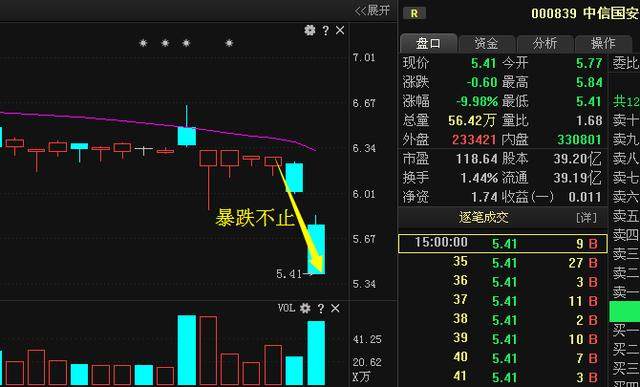Select trade row with time 39
The height and width of the screenshot is (387, 640).
click(502, 339)
